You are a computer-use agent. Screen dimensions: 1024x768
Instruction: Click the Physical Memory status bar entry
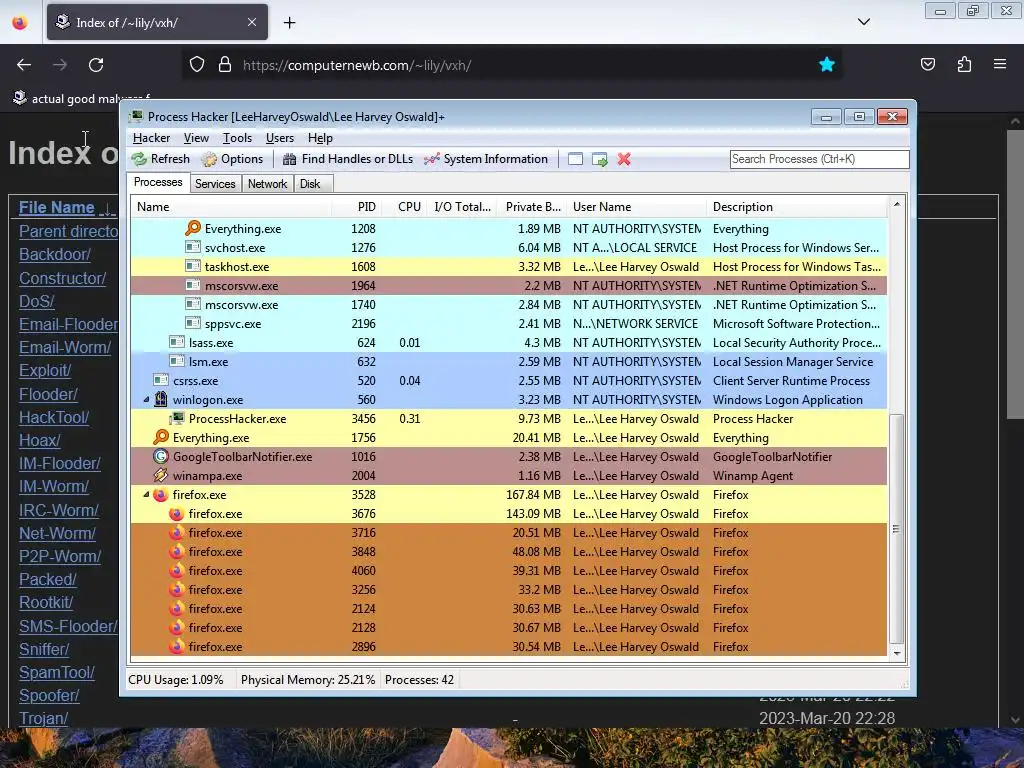pos(308,680)
